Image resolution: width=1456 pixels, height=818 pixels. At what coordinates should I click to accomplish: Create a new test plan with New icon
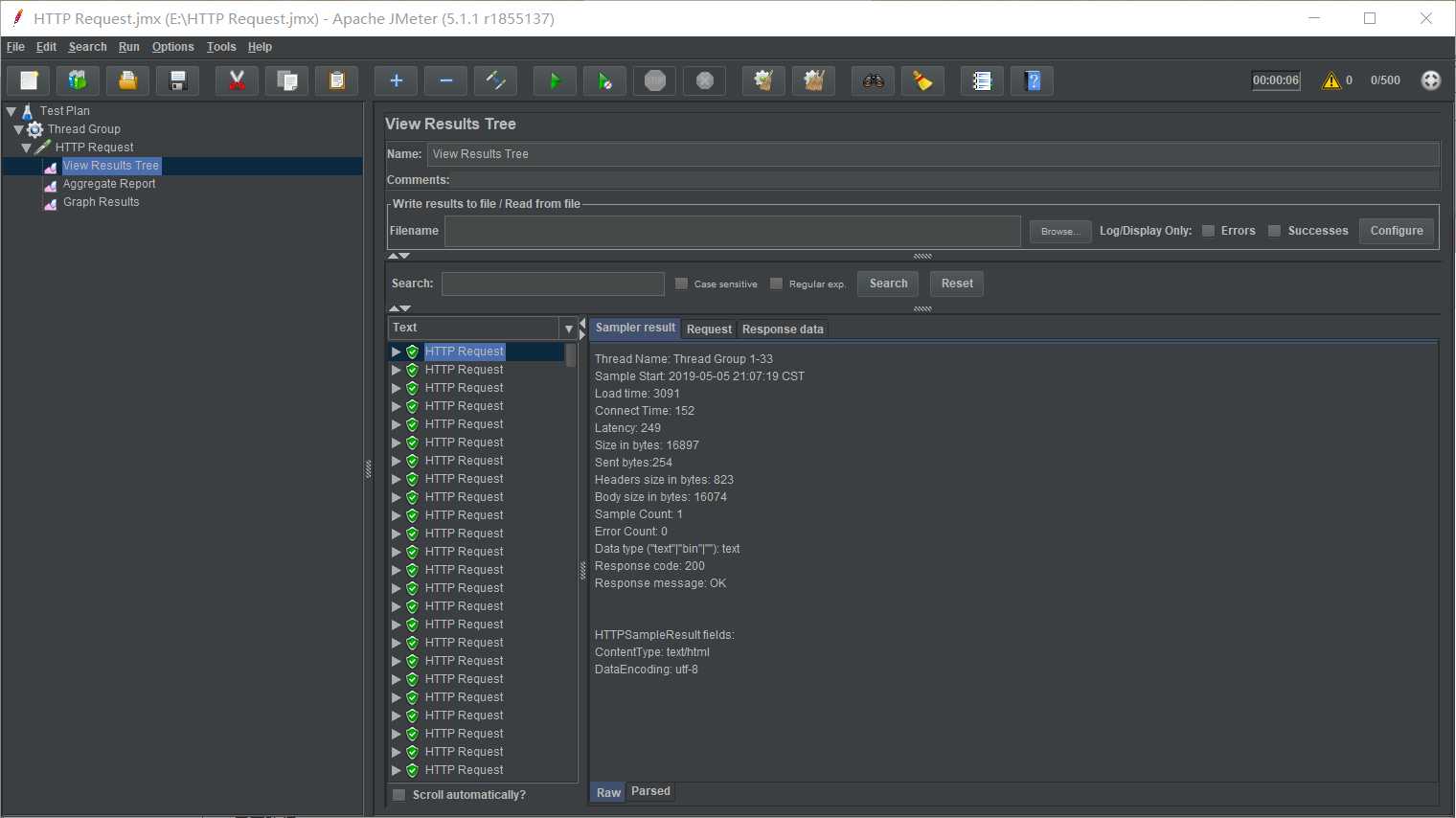coord(29,80)
